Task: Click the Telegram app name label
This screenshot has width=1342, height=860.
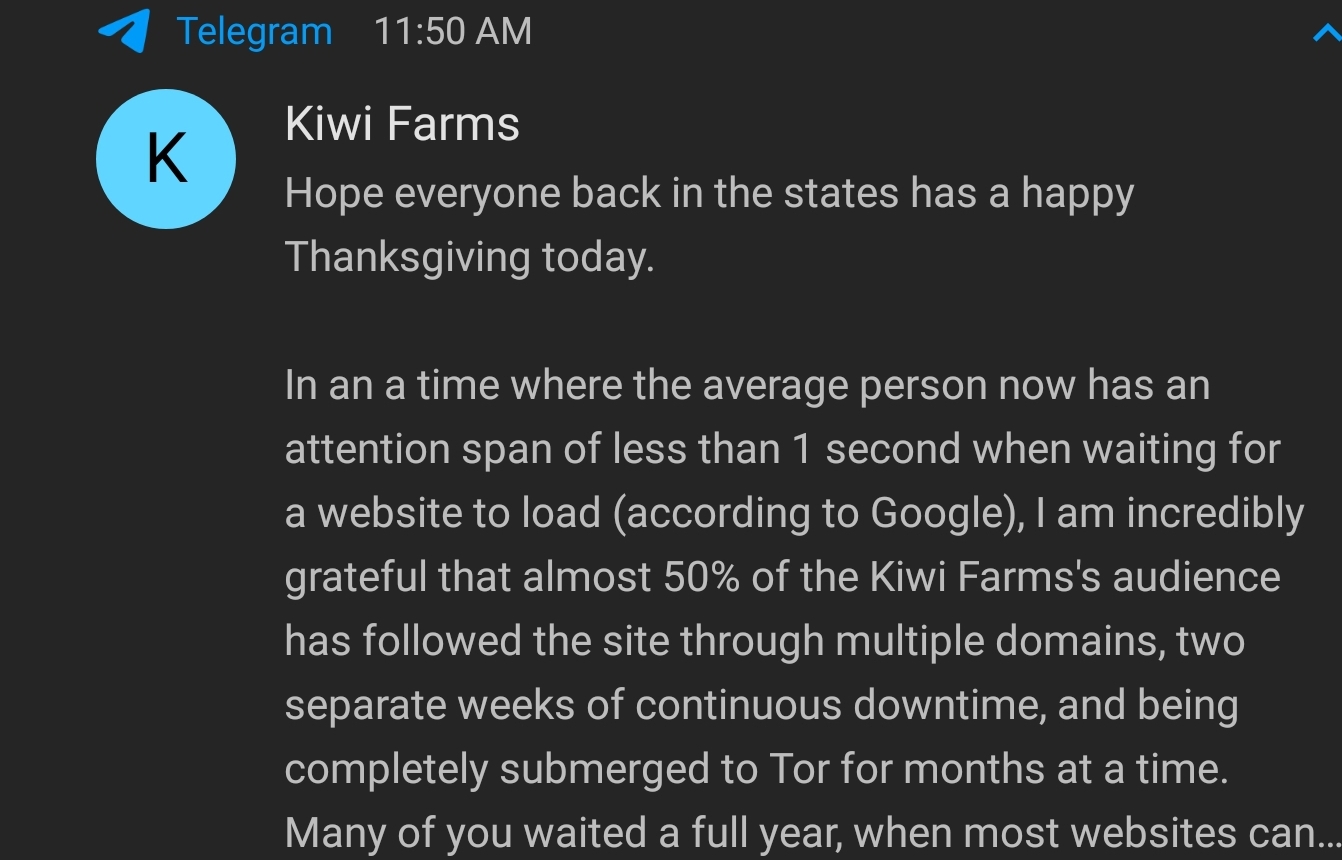Action: (x=254, y=31)
